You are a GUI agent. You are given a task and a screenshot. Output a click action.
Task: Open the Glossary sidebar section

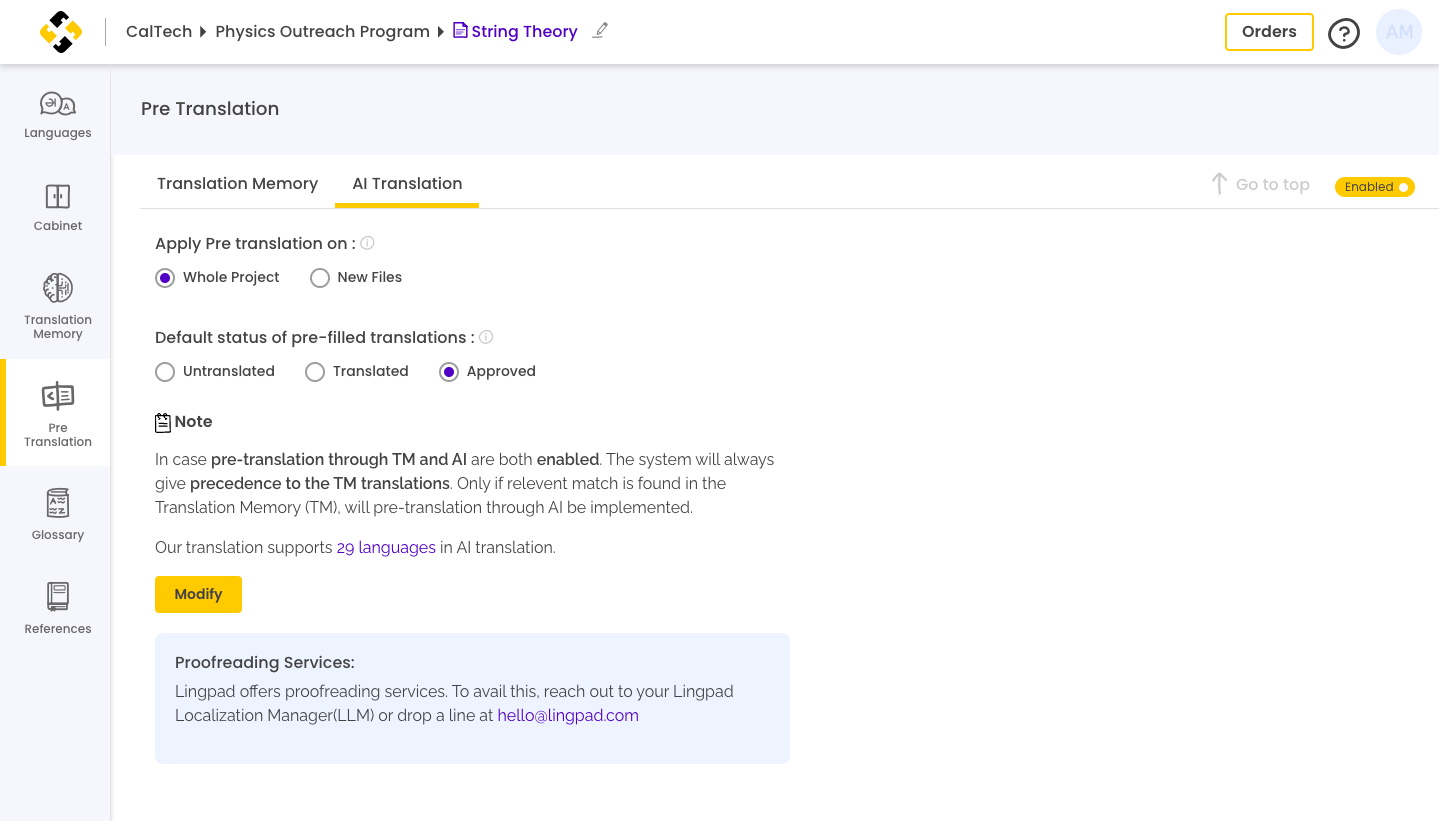(57, 515)
